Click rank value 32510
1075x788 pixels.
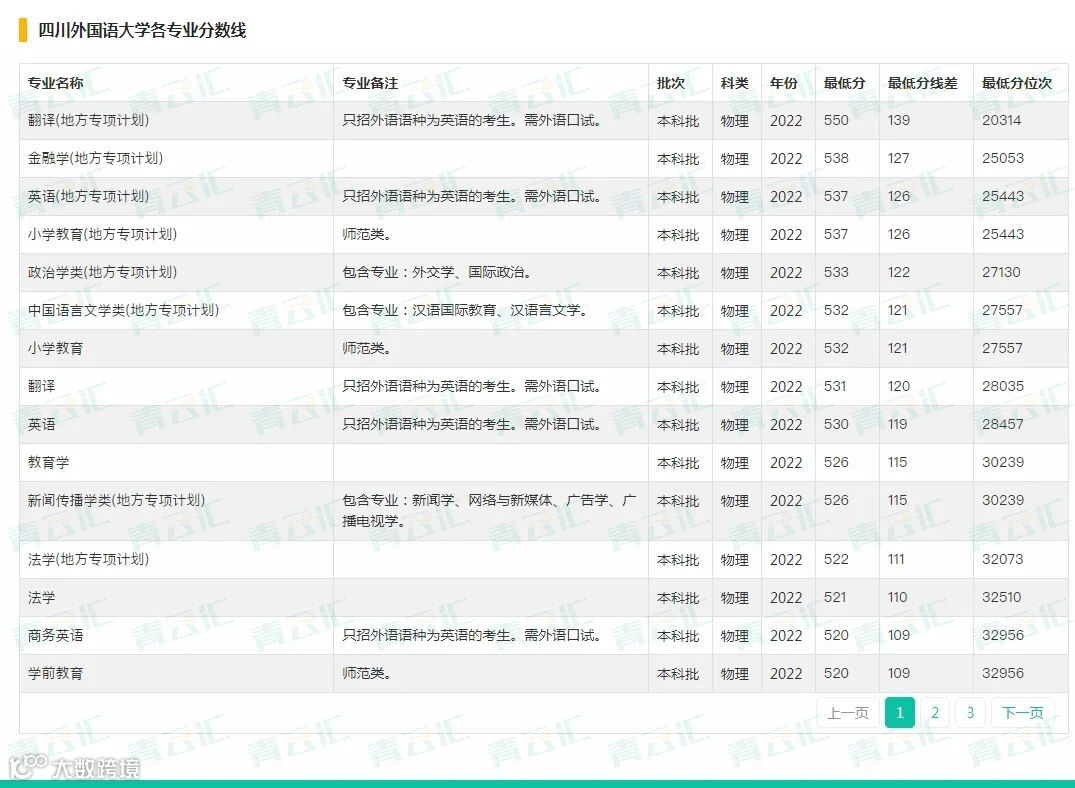[1002, 597]
